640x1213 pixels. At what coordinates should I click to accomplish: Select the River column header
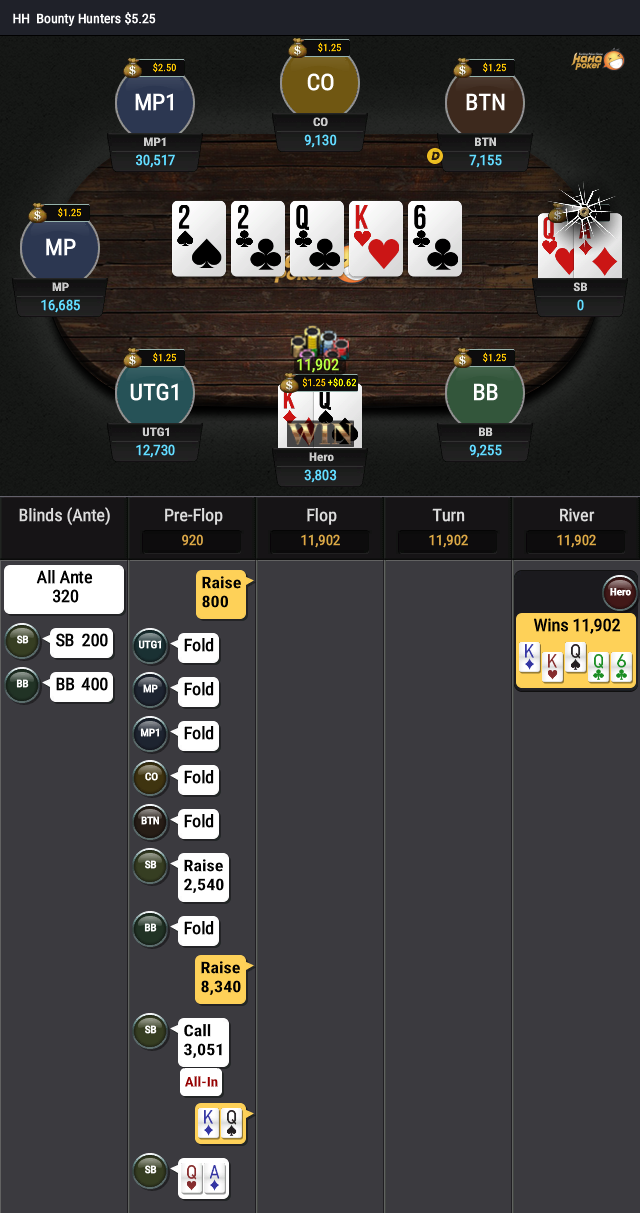(576, 516)
